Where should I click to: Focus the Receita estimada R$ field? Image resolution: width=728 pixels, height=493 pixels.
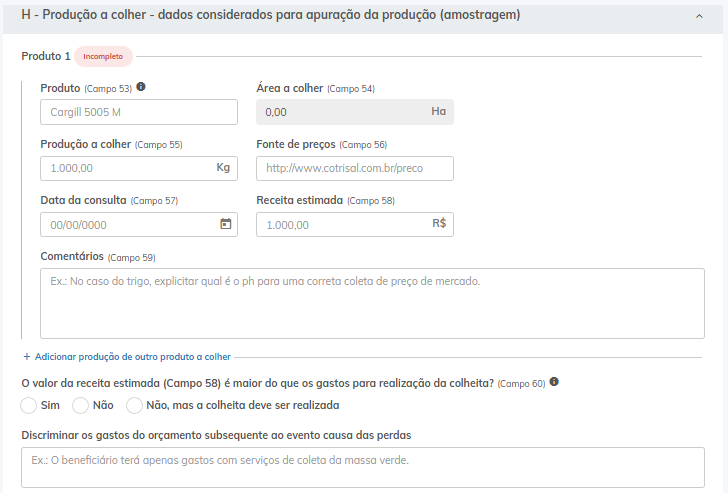pos(342,224)
